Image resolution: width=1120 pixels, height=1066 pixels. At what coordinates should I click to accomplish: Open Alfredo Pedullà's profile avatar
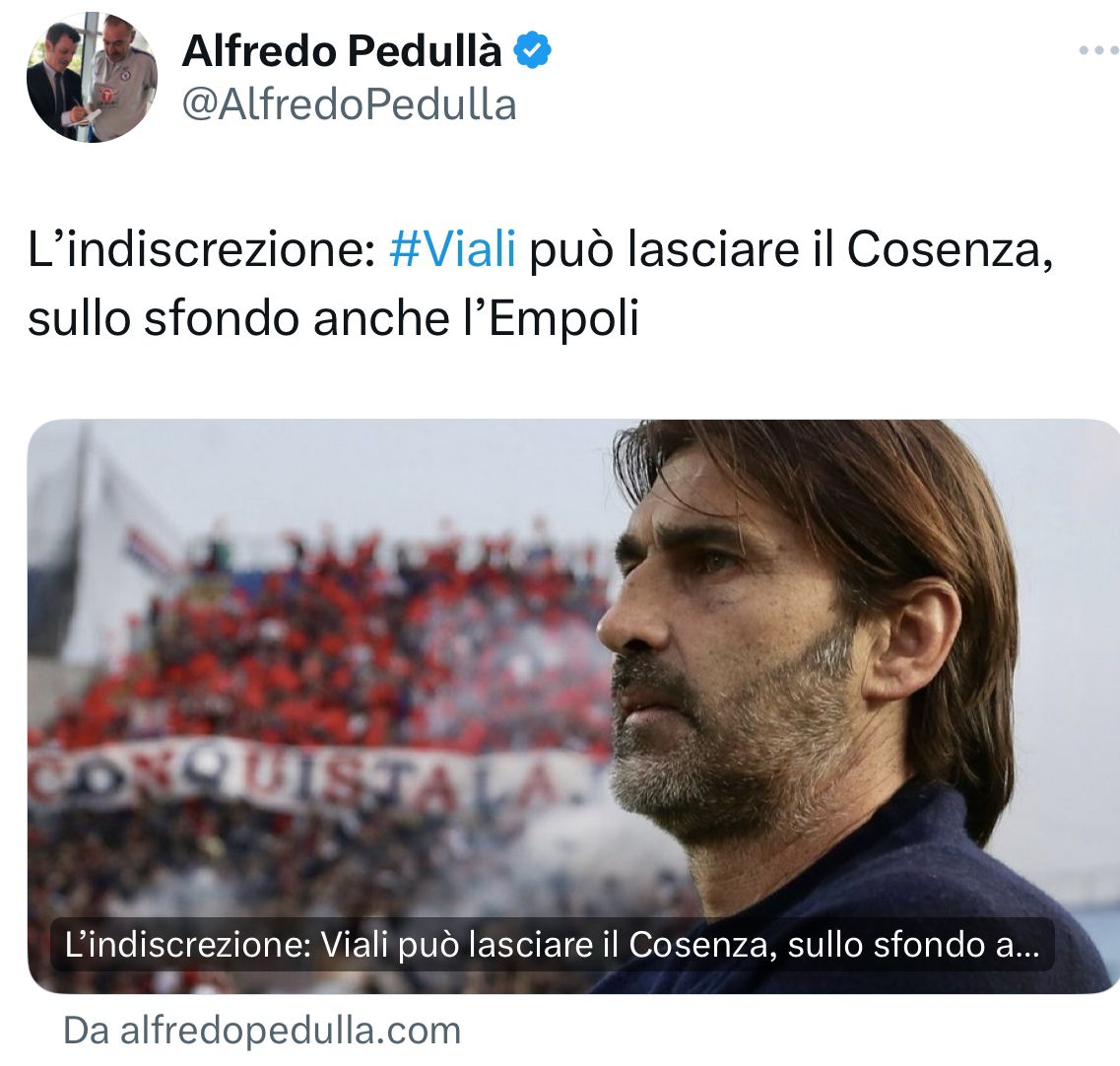pyautogui.click(x=92, y=77)
